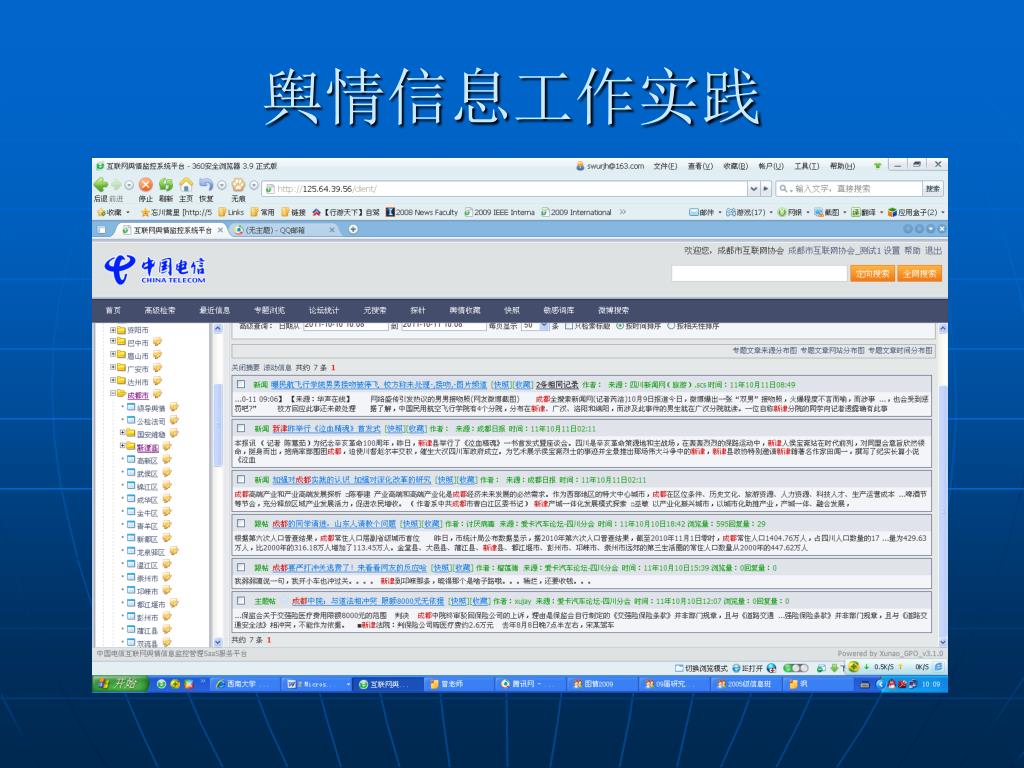Click the orange 全网搜索 button

[x=920, y=274]
